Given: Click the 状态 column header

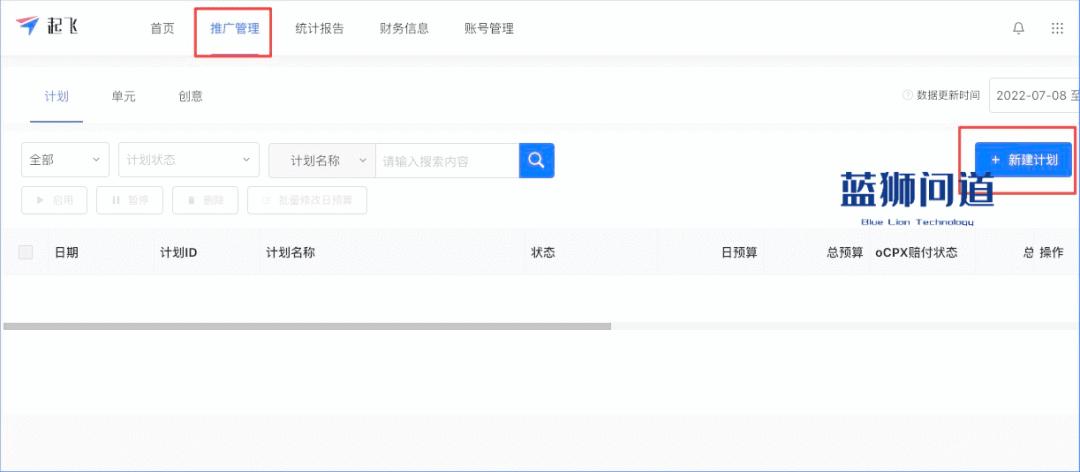Looking at the screenshot, I should click(x=543, y=253).
